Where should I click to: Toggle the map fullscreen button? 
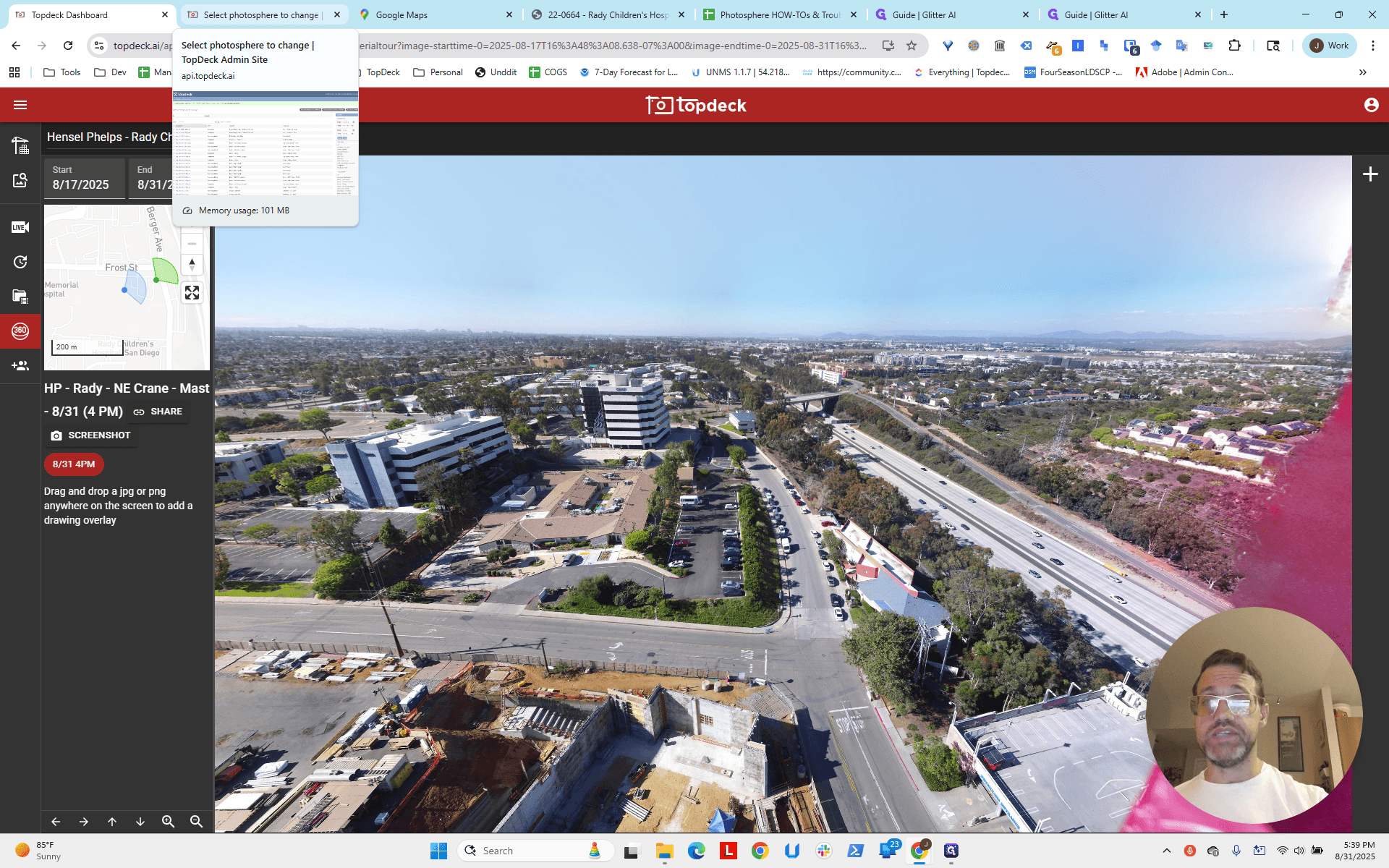point(192,292)
